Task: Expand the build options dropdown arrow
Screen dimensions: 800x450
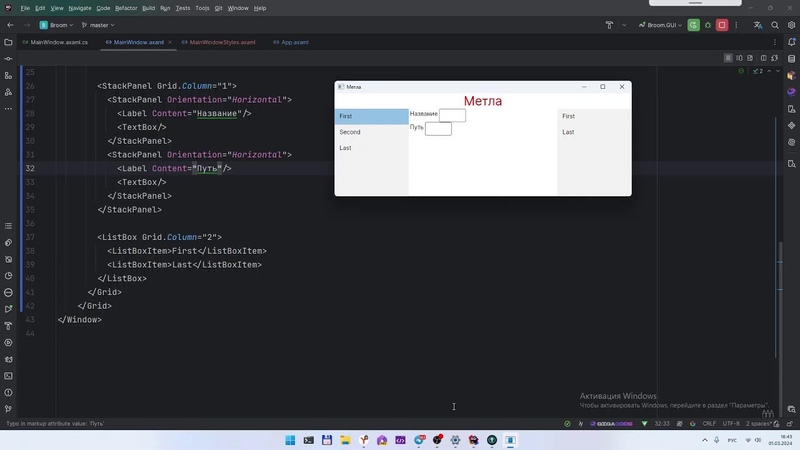Action: point(624,25)
